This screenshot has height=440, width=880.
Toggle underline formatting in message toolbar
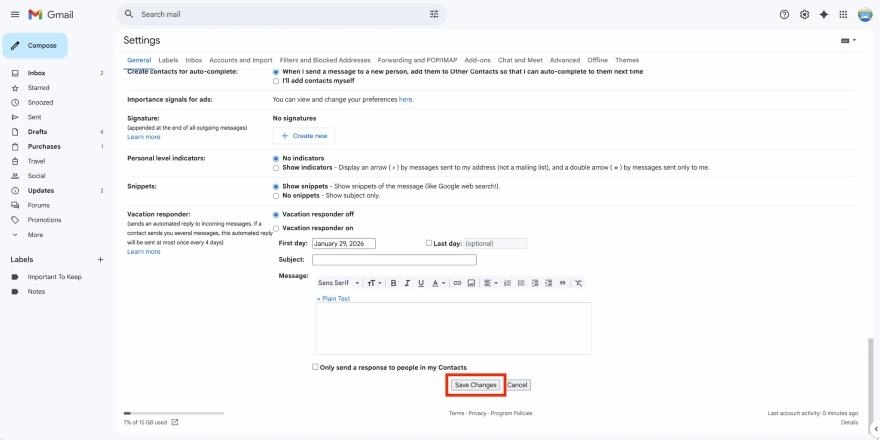tap(421, 283)
